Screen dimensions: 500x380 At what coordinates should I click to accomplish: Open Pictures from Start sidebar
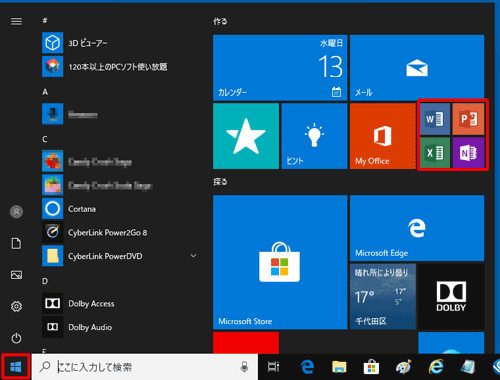point(16,275)
